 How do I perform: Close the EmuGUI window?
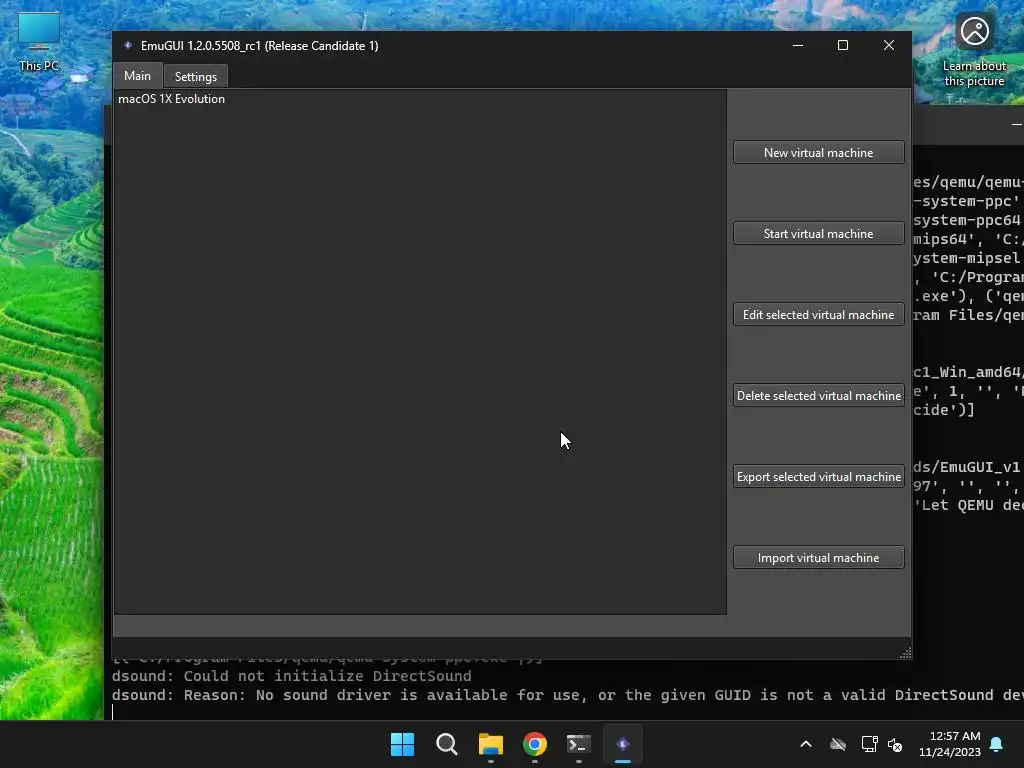click(x=889, y=45)
